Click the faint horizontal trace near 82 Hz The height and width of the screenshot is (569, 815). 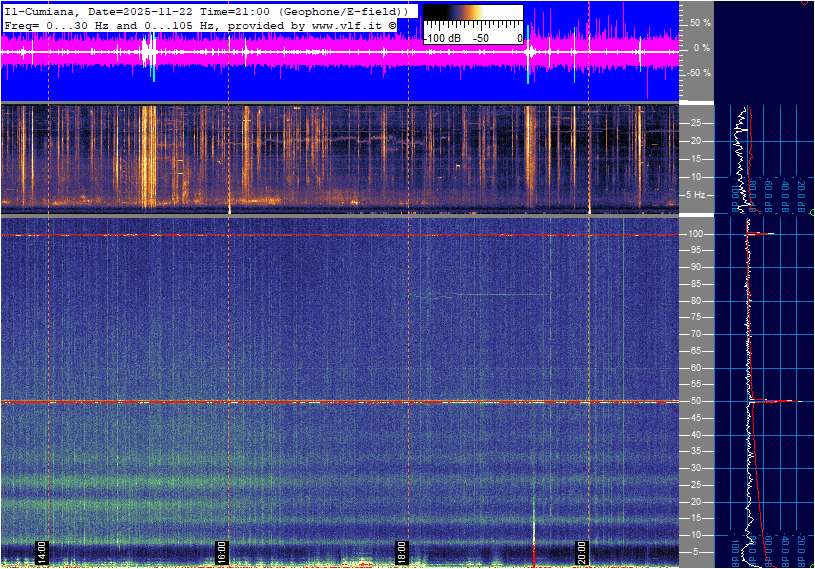click(x=490, y=295)
